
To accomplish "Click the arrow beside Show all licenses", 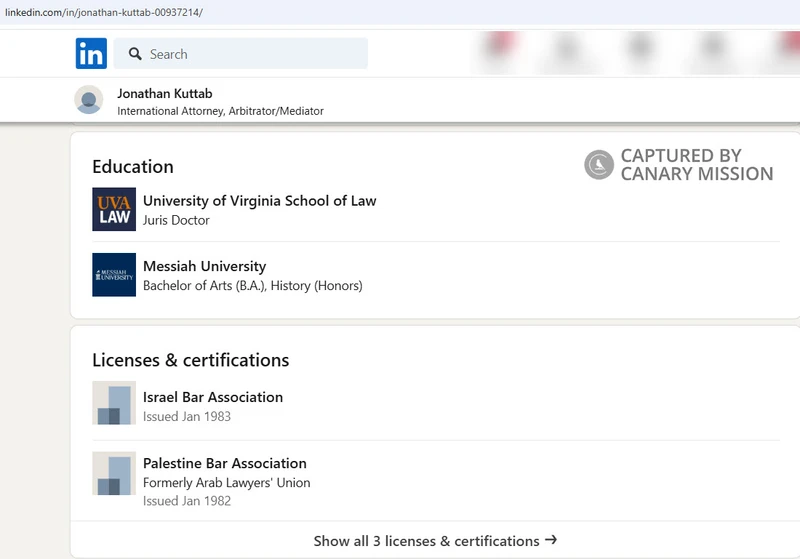I will pyautogui.click(x=551, y=540).
